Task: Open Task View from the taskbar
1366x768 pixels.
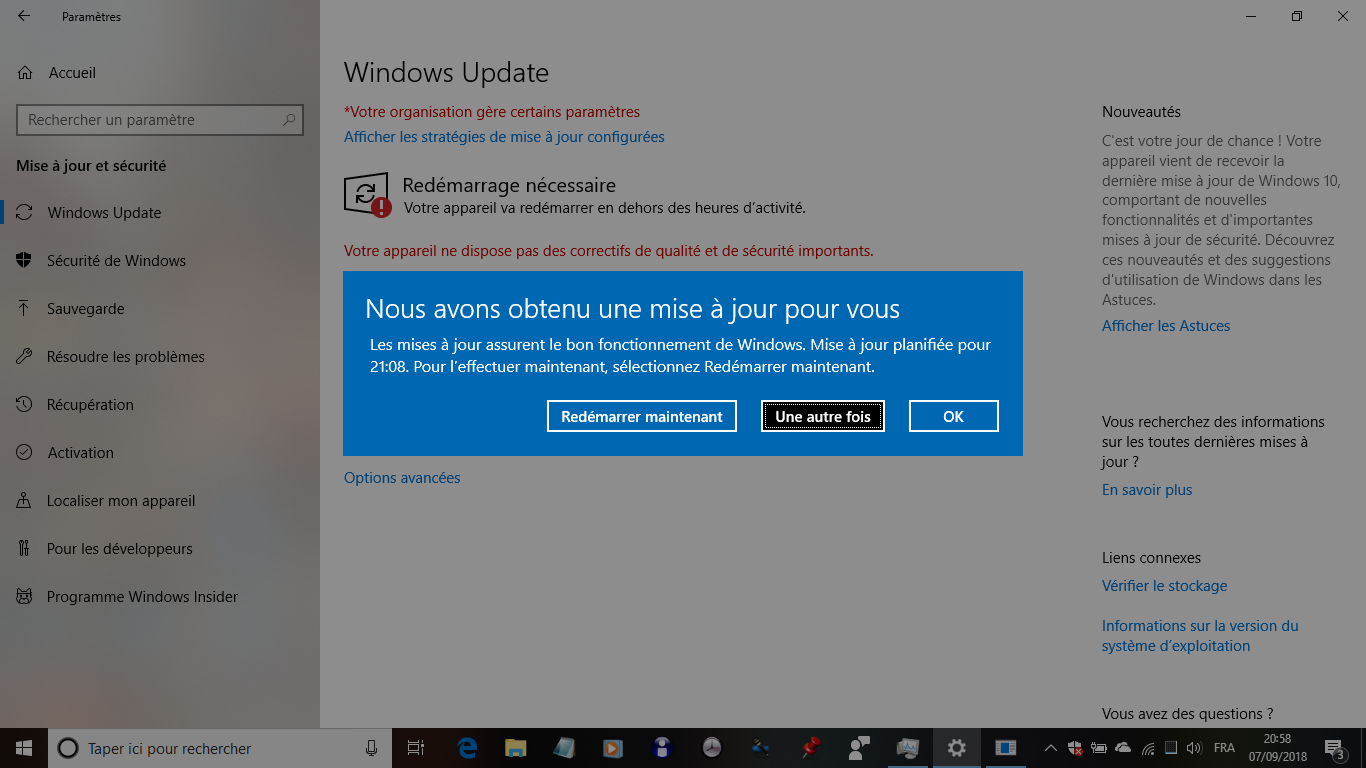Action: [416, 748]
